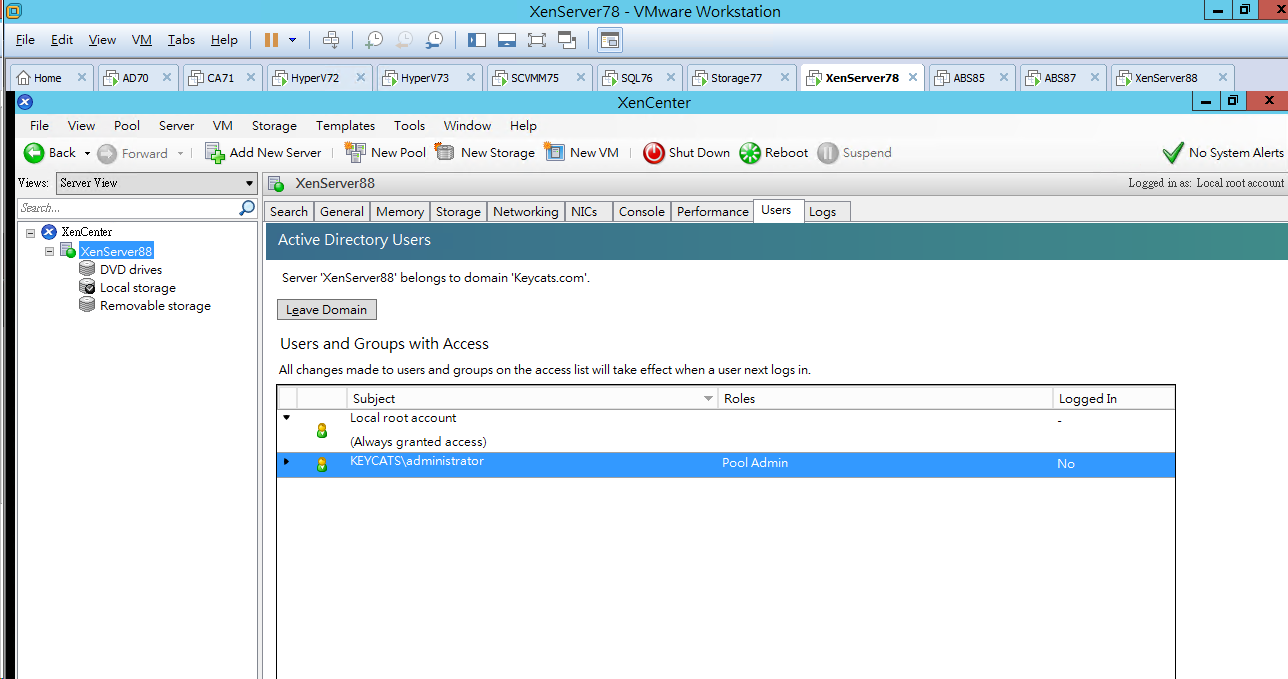Open the XenCenter Tools menu
The height and width of the screenshot is (679, 1288).
pyautogui.click(x=409, y=126)
